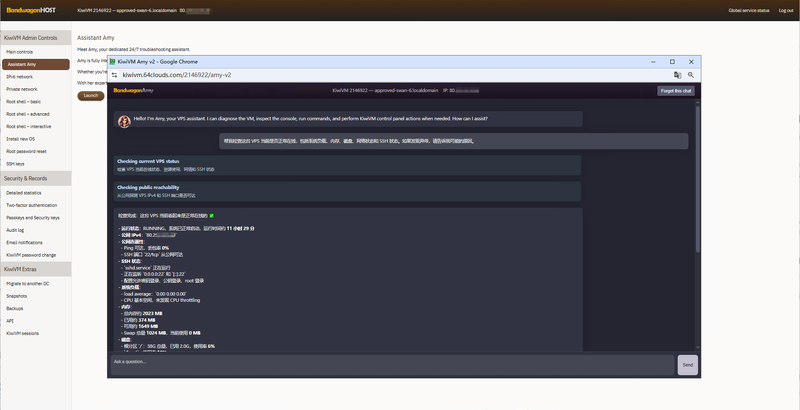This screenshot has height=410, width=800.
Task: Click Security & Records section header
Action: (36, 178)
